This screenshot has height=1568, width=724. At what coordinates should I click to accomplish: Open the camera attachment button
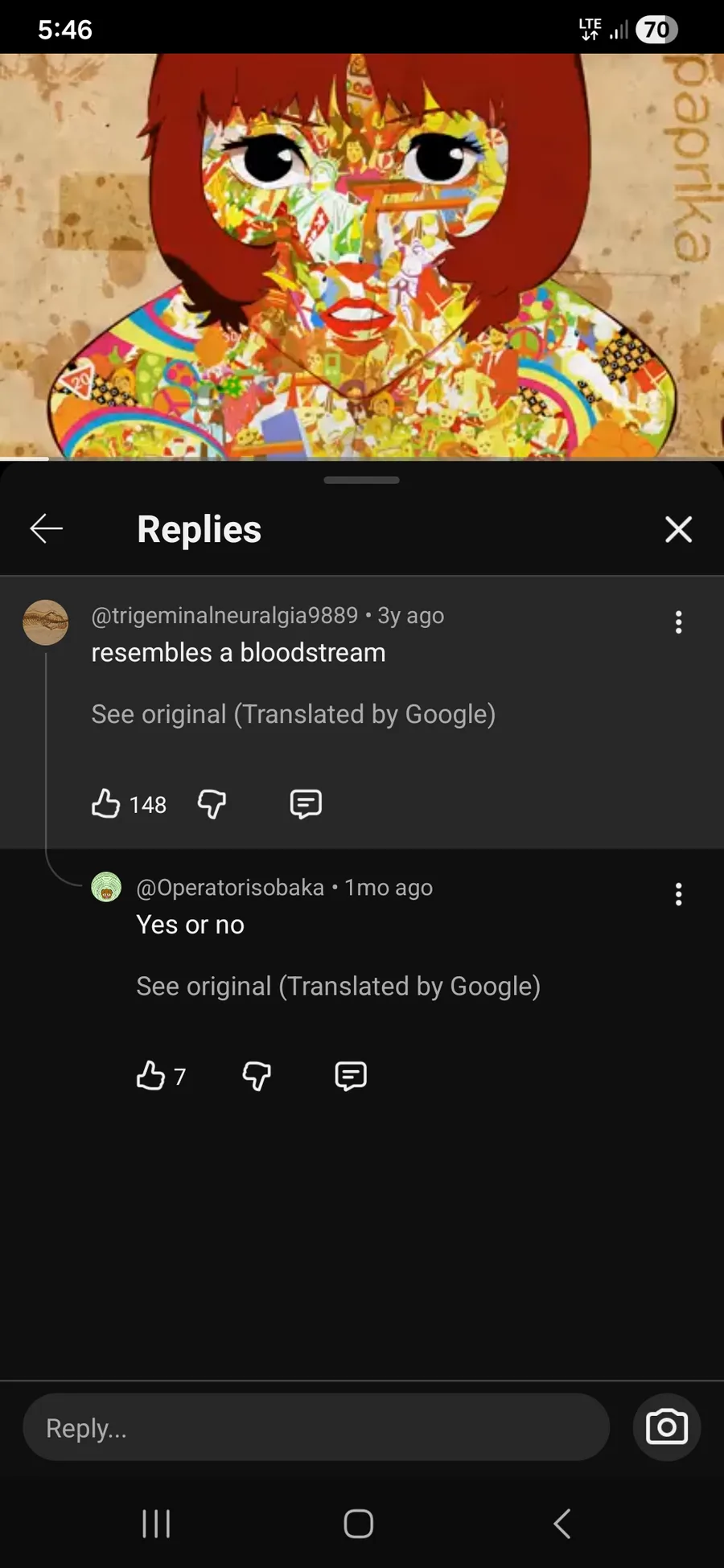coord(666,1427)
